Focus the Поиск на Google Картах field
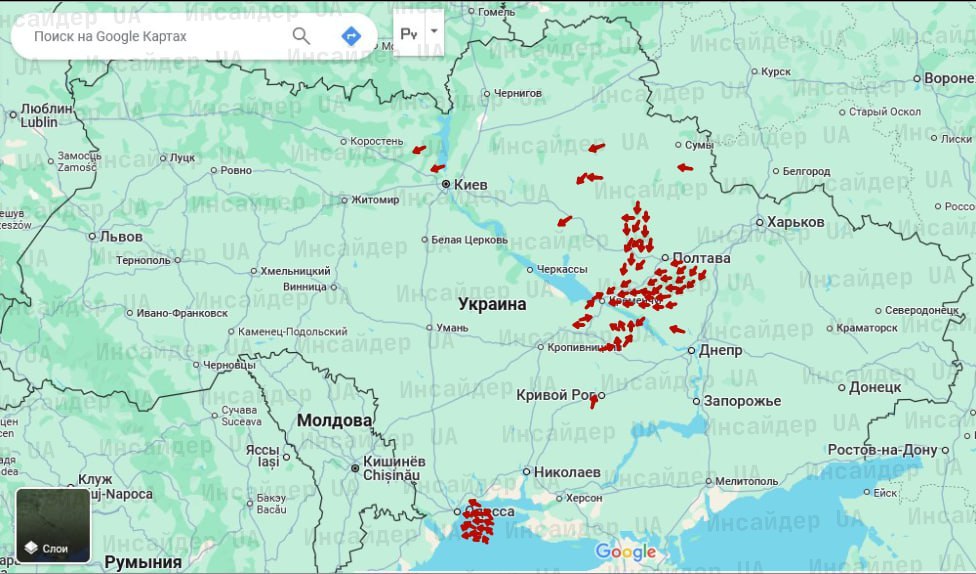This screenshot has height=574, width=976. pos(150,36)
